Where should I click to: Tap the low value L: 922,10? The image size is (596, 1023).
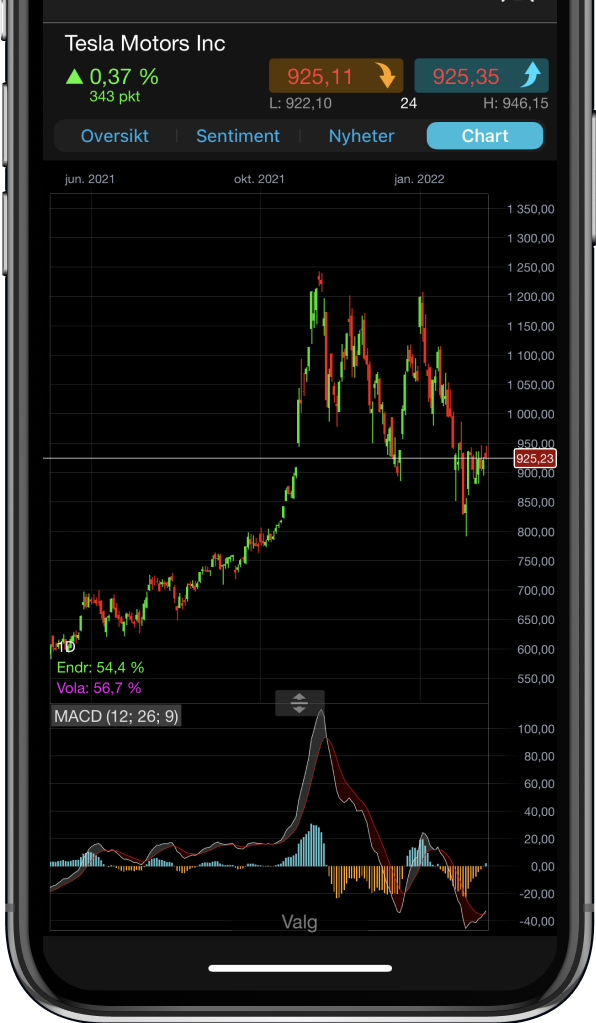click(301, 103)
